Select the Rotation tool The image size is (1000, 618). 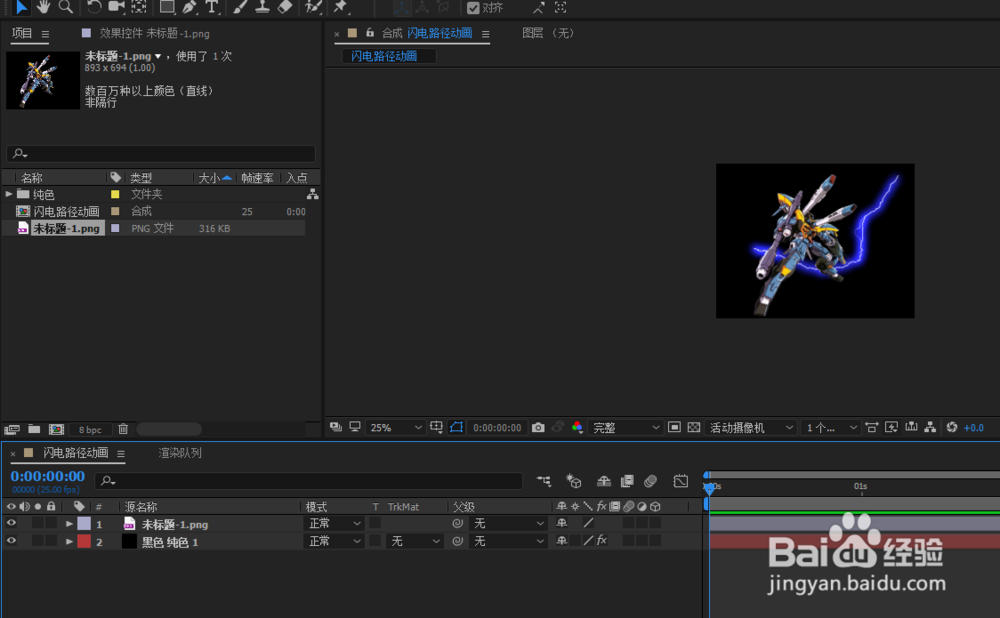[94, 7]
